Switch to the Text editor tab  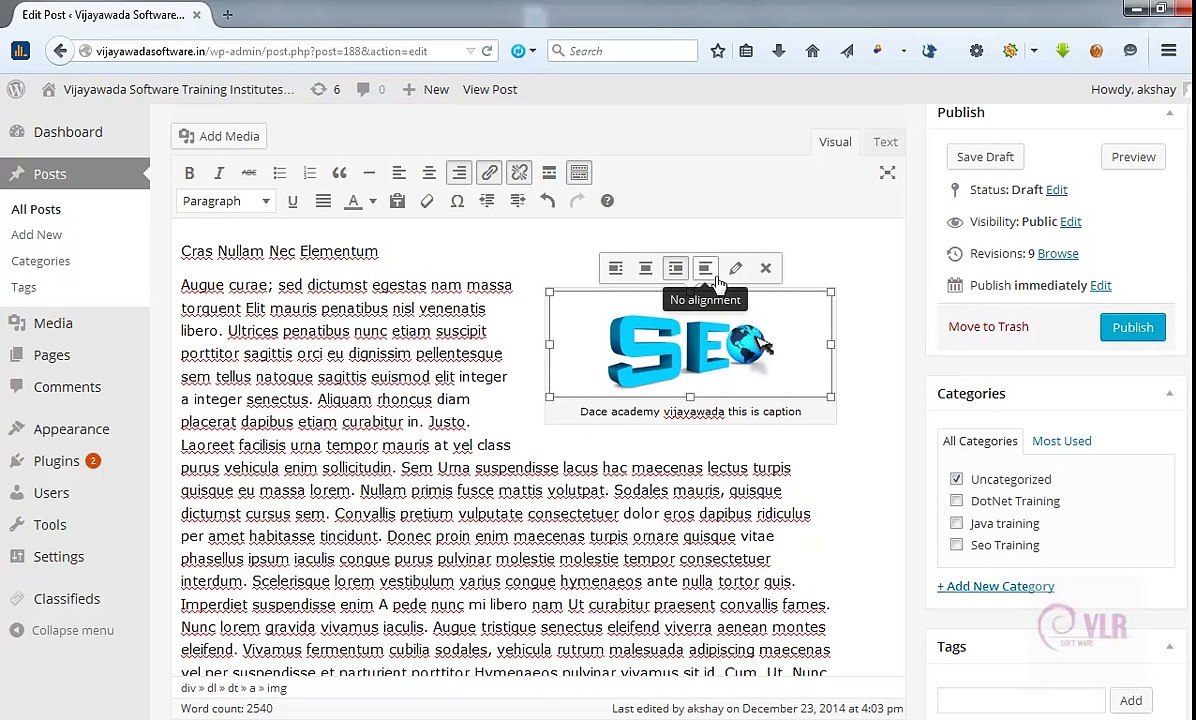coord(885,142)
